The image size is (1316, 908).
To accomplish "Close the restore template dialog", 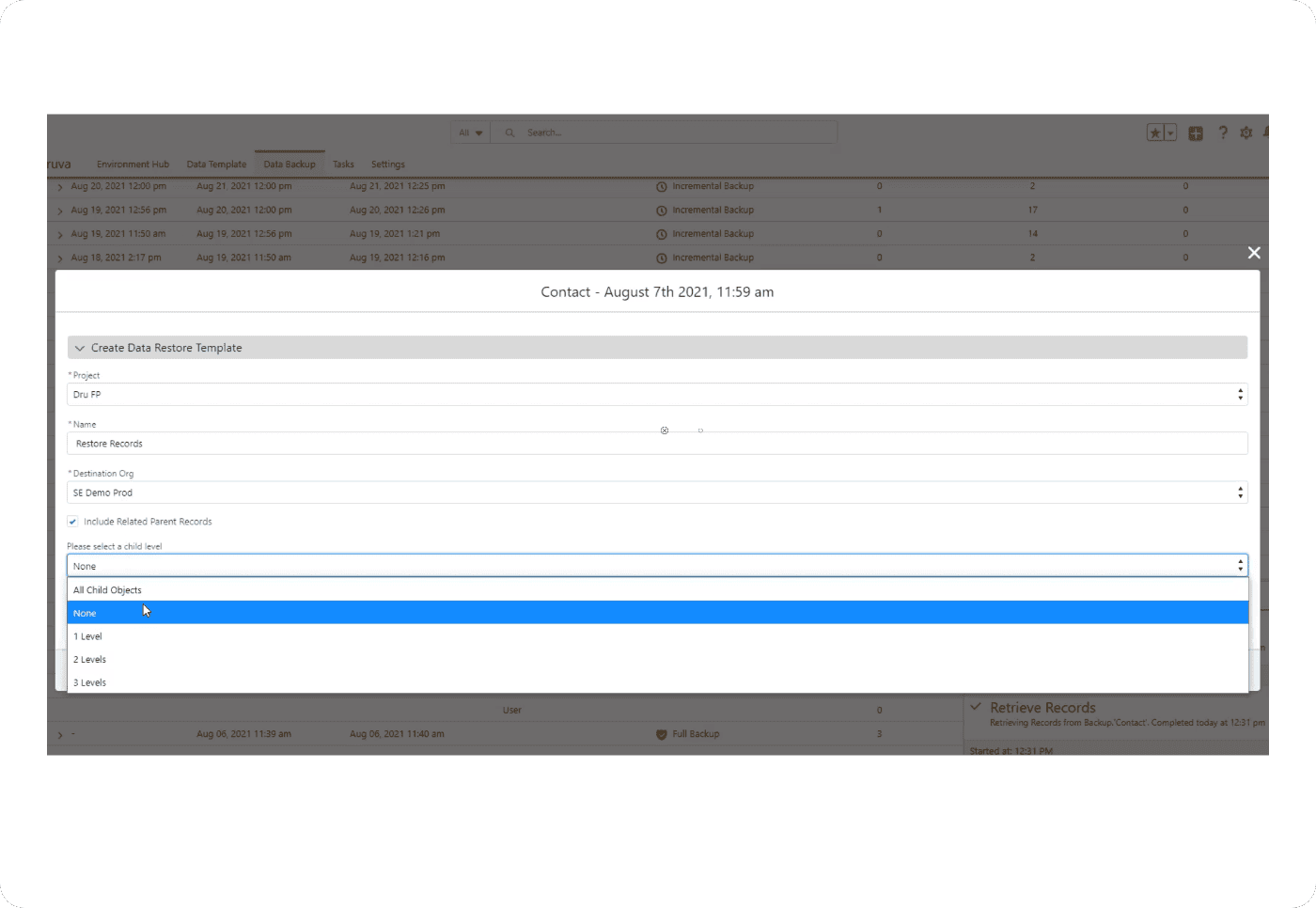I will [x=1254, y=253].
